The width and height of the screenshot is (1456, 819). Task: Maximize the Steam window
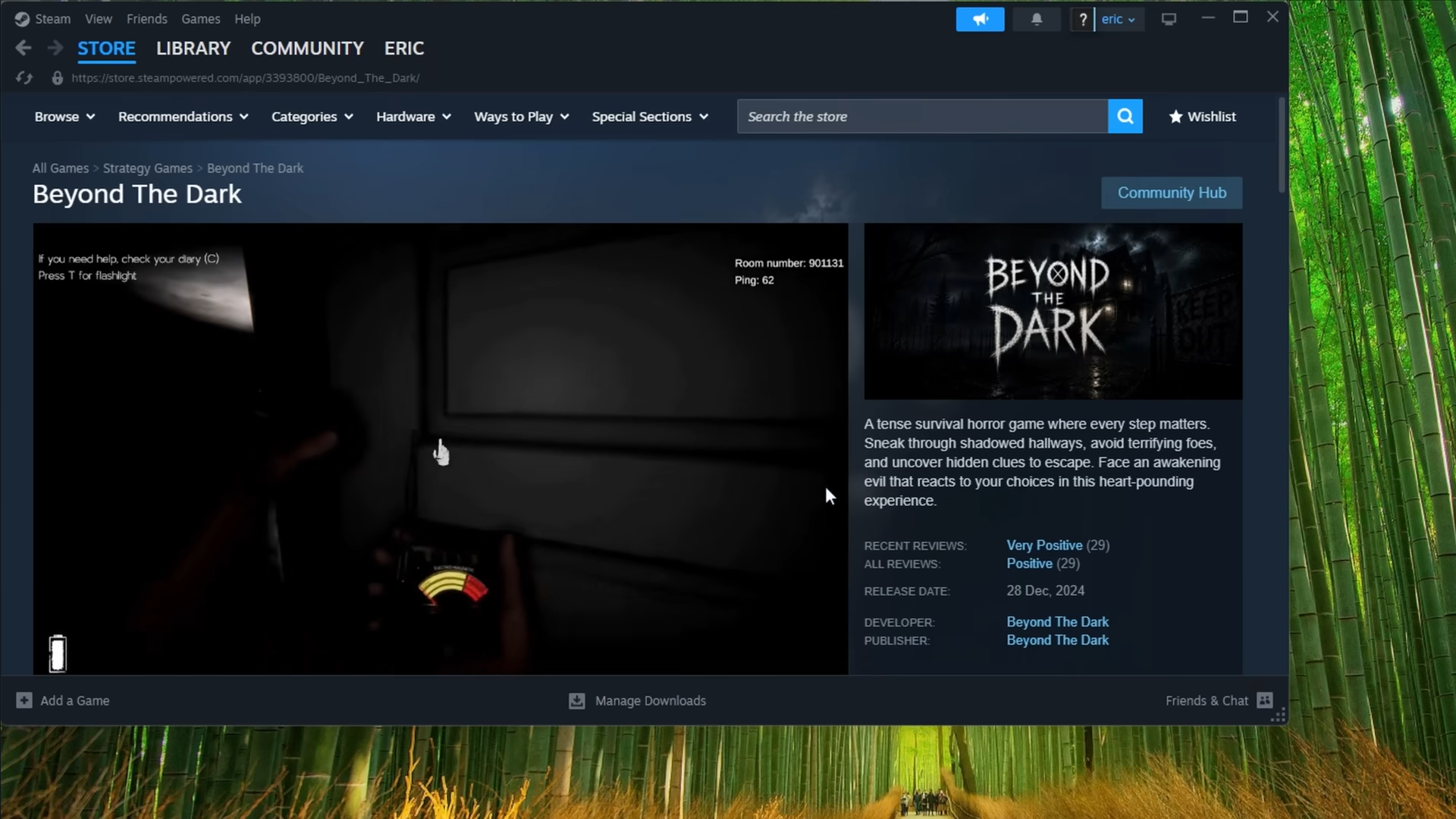(1241, 17)
